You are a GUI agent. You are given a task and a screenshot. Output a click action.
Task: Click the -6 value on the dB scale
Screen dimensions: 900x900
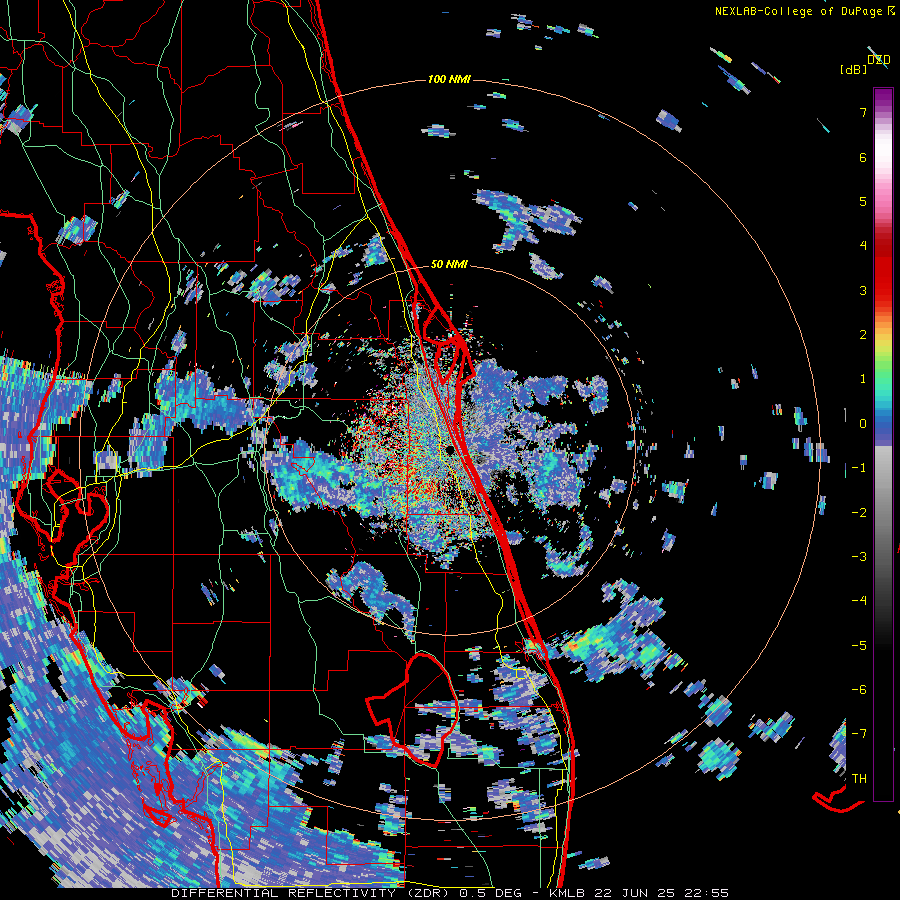click(859, 690)
